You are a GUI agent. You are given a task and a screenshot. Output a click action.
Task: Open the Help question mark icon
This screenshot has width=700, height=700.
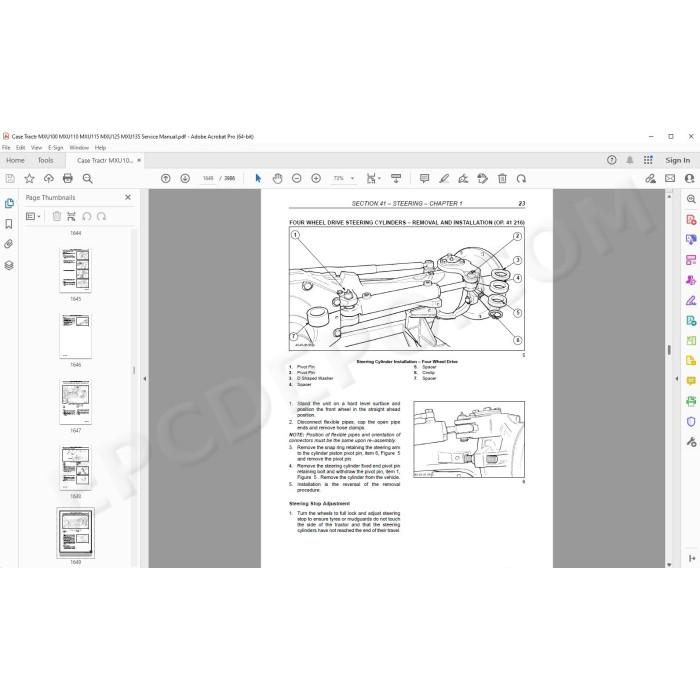tap(612, 160)
